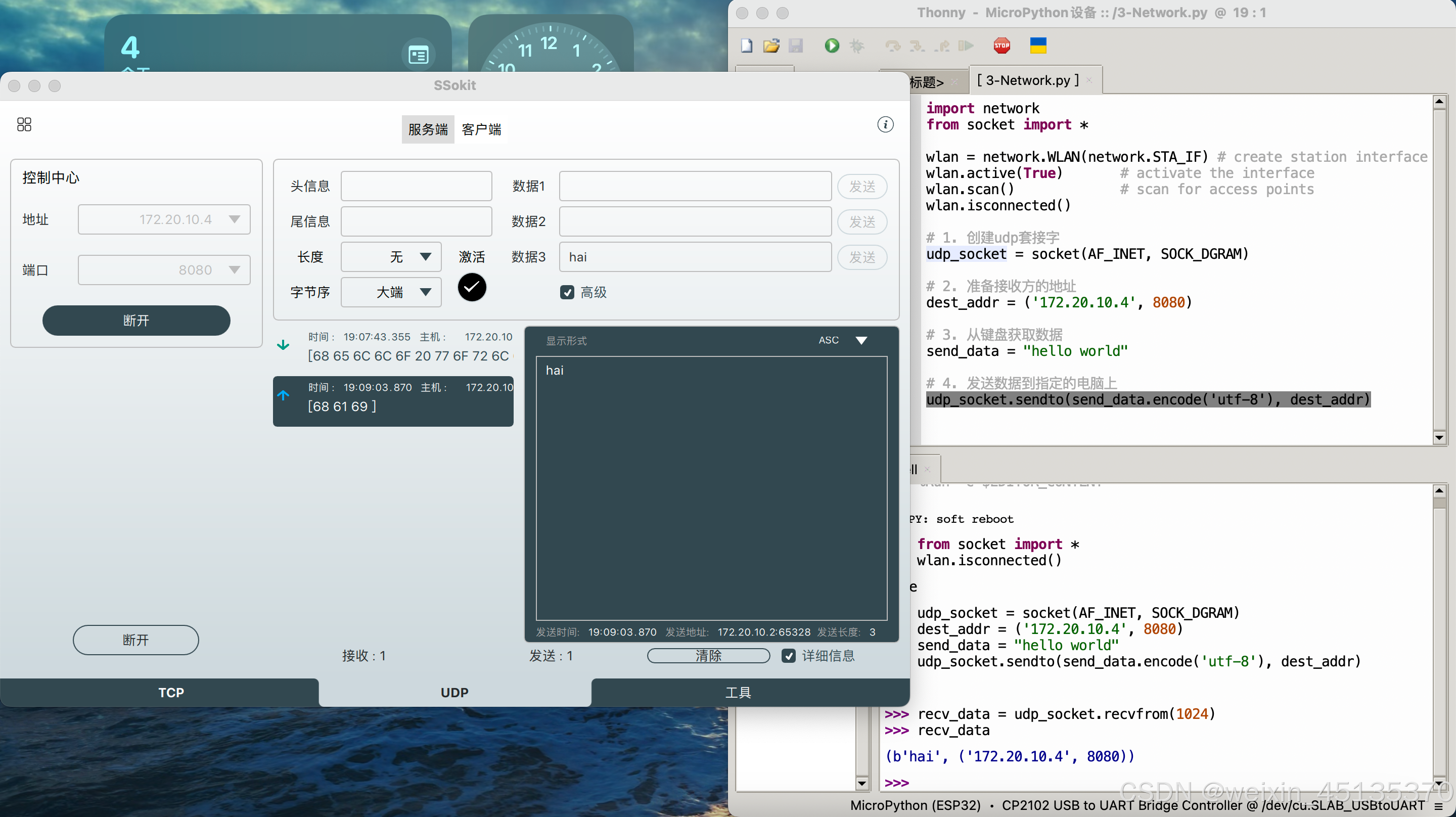Screen dimensions: 1456x817
Task: Open a file using Thonny's open folder icon
Action: [771, 46]
